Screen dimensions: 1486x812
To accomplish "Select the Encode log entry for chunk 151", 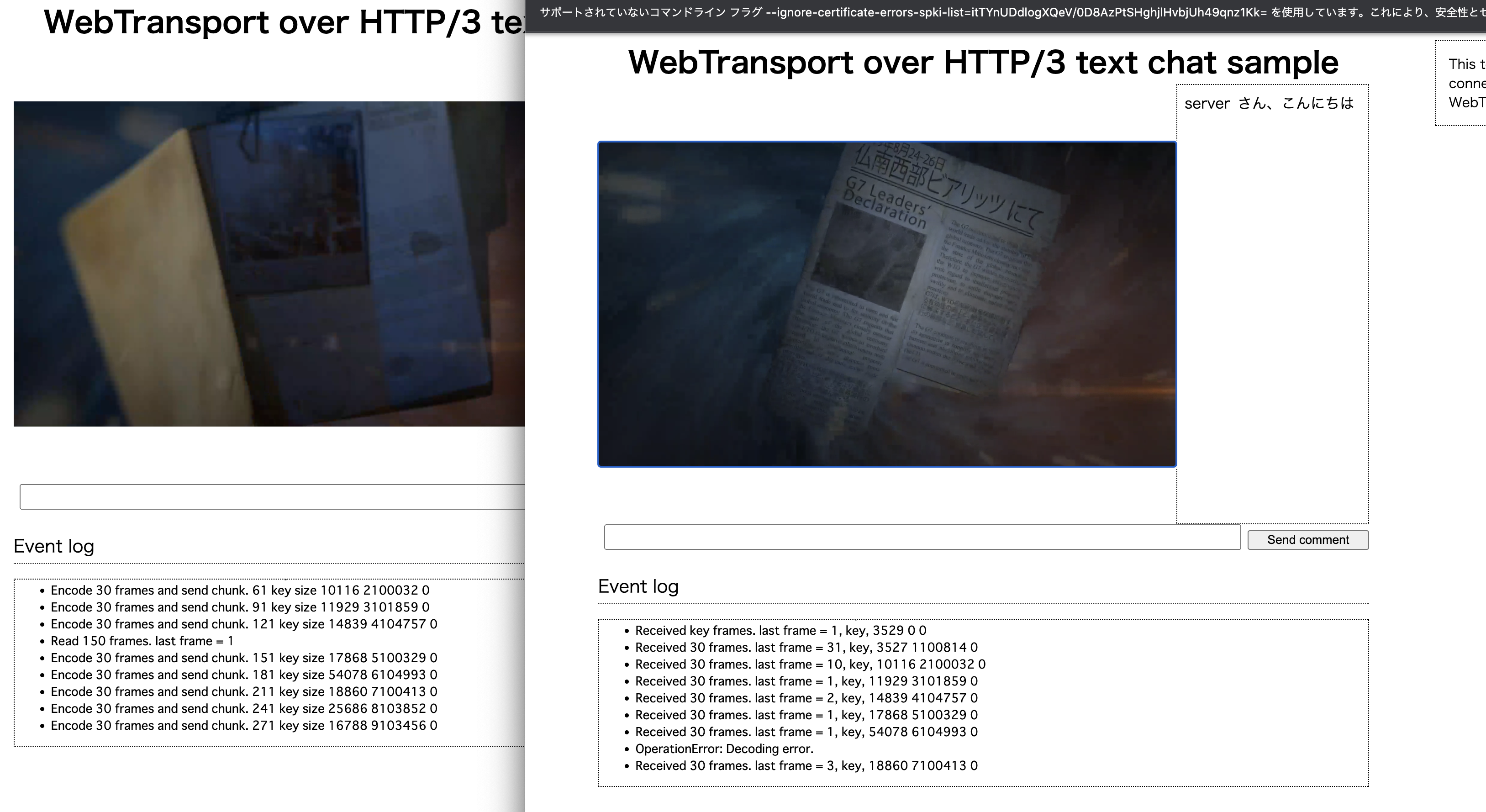I will [x=244, y=658].
